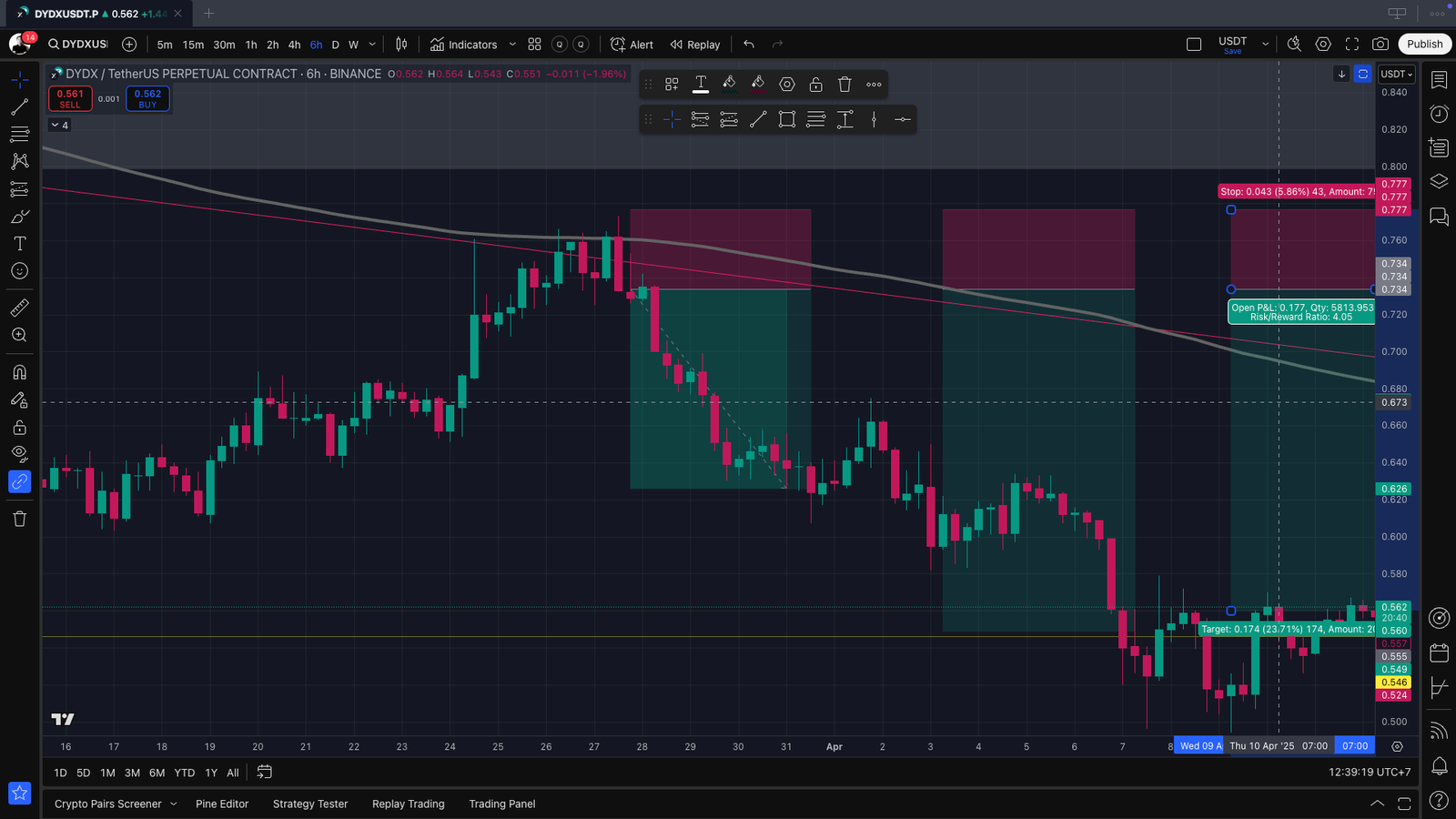Toggle lock on the selected position drawing

coord(815,85)
